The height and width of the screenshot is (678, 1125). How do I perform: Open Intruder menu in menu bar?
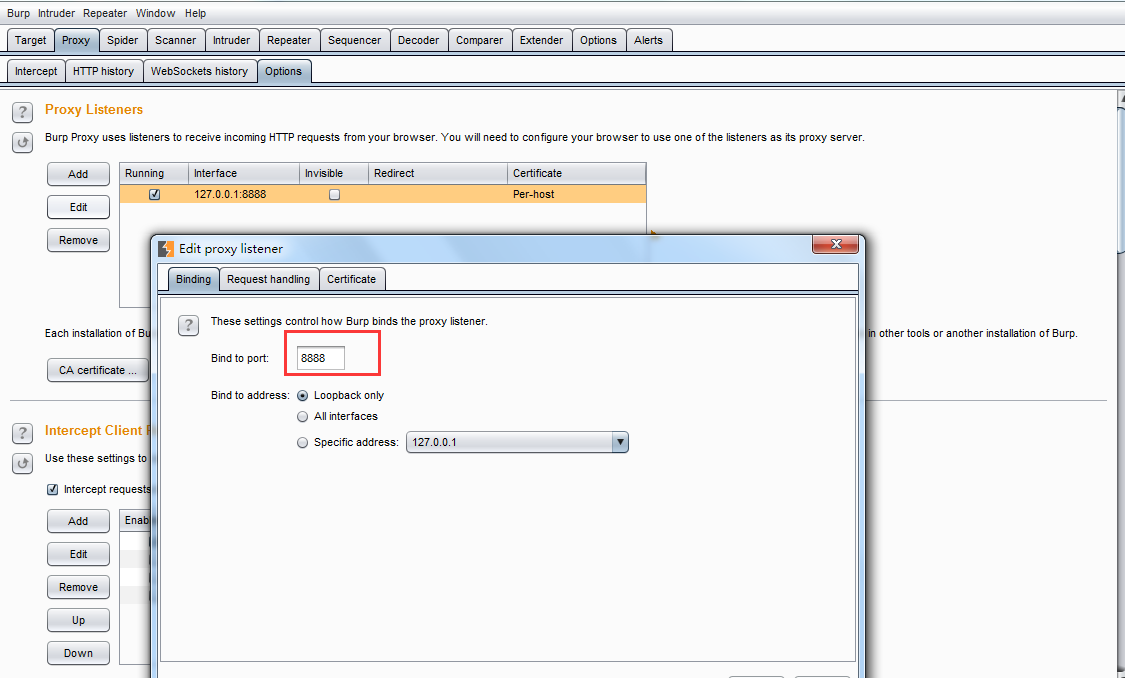click(x=57, y=13)
